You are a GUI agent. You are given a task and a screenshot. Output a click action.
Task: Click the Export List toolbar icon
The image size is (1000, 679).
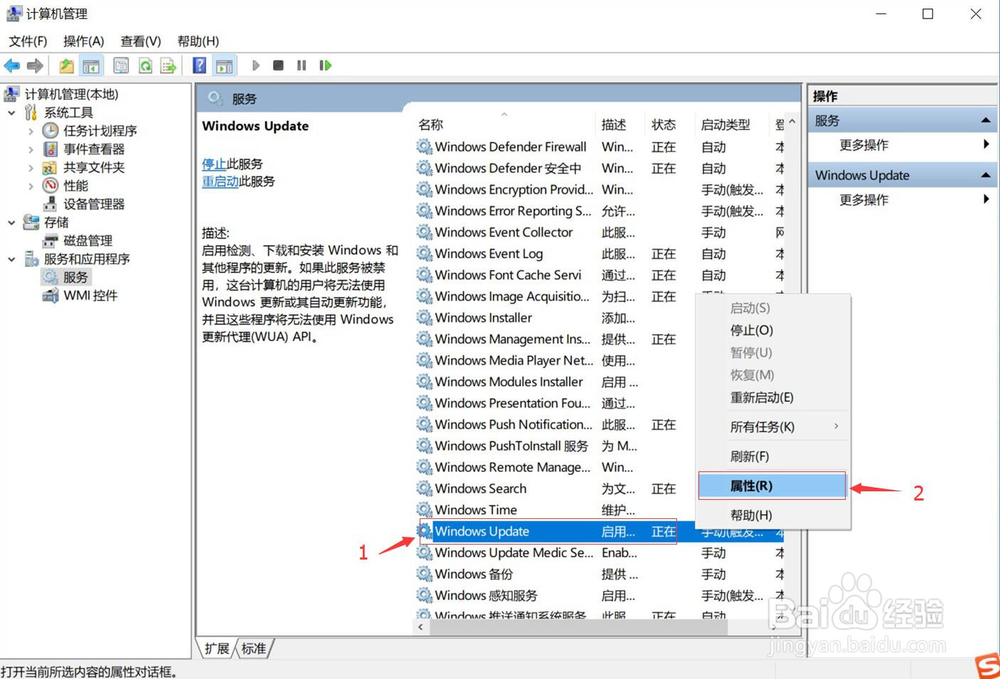click(168, 65)
